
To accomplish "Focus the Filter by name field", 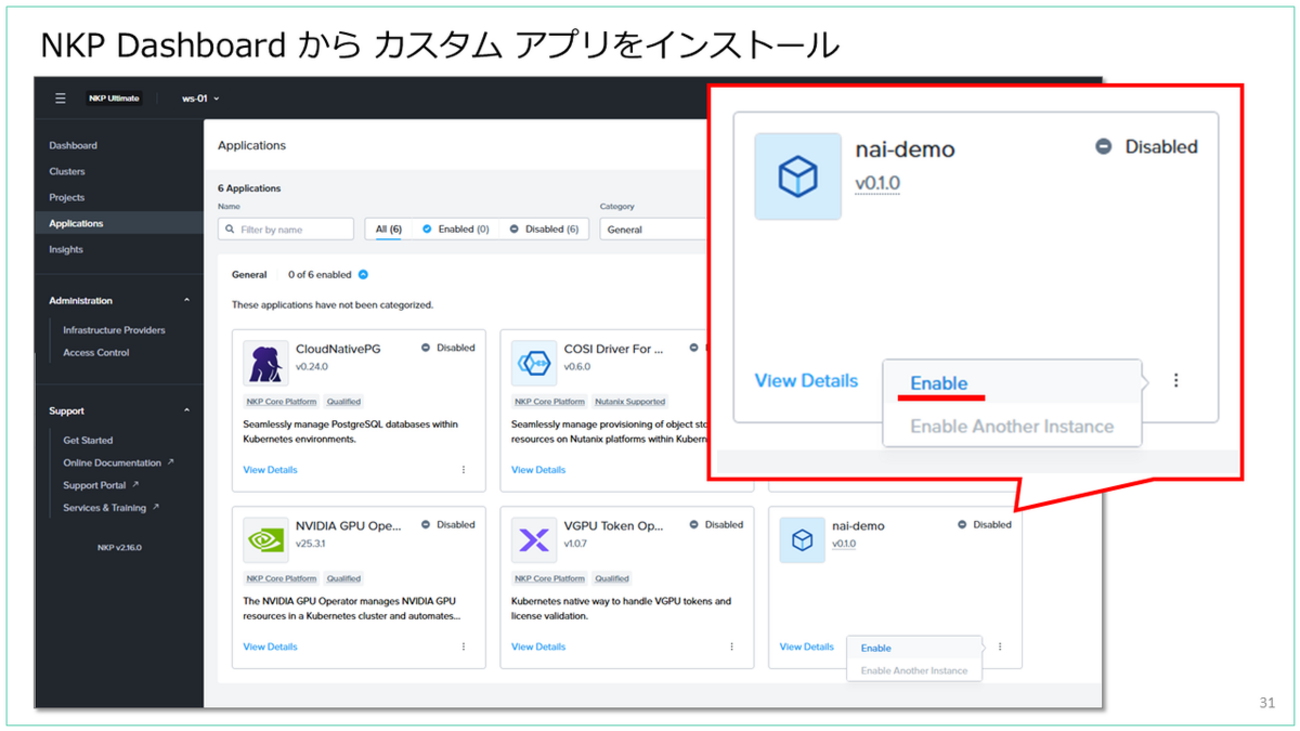I will click(286, 230).
